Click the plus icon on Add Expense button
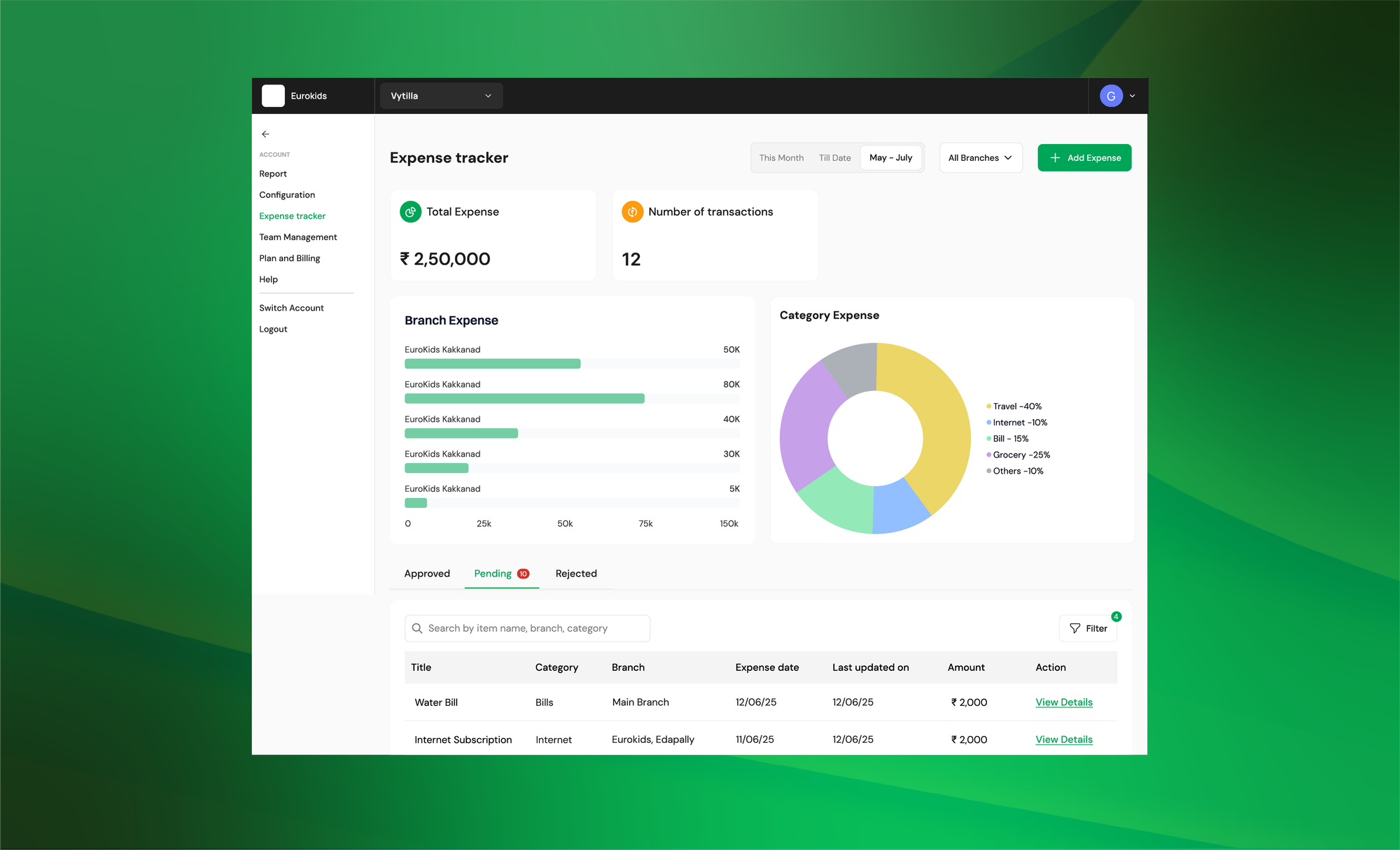Screen dimensions: 1400x850 click(1055, 157)
